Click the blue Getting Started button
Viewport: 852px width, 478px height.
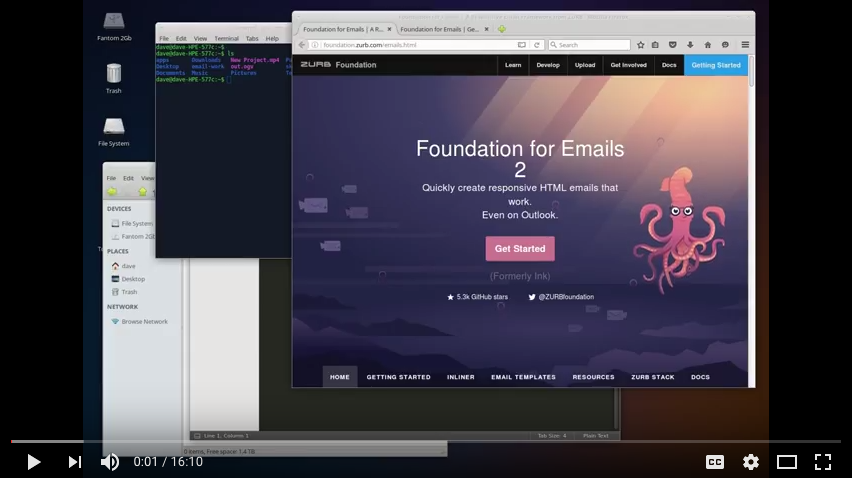point(716,65)
